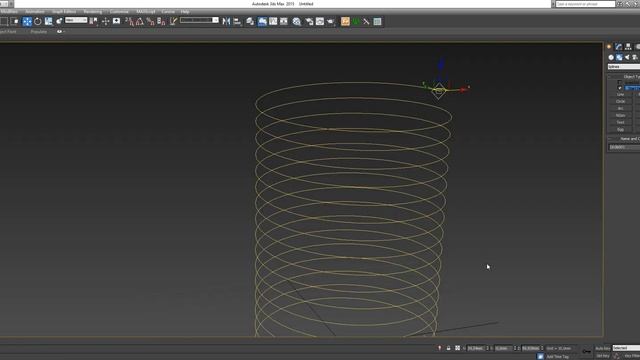
Task: Click the Use Pivot Point Center icon
Action: point(94,21)
